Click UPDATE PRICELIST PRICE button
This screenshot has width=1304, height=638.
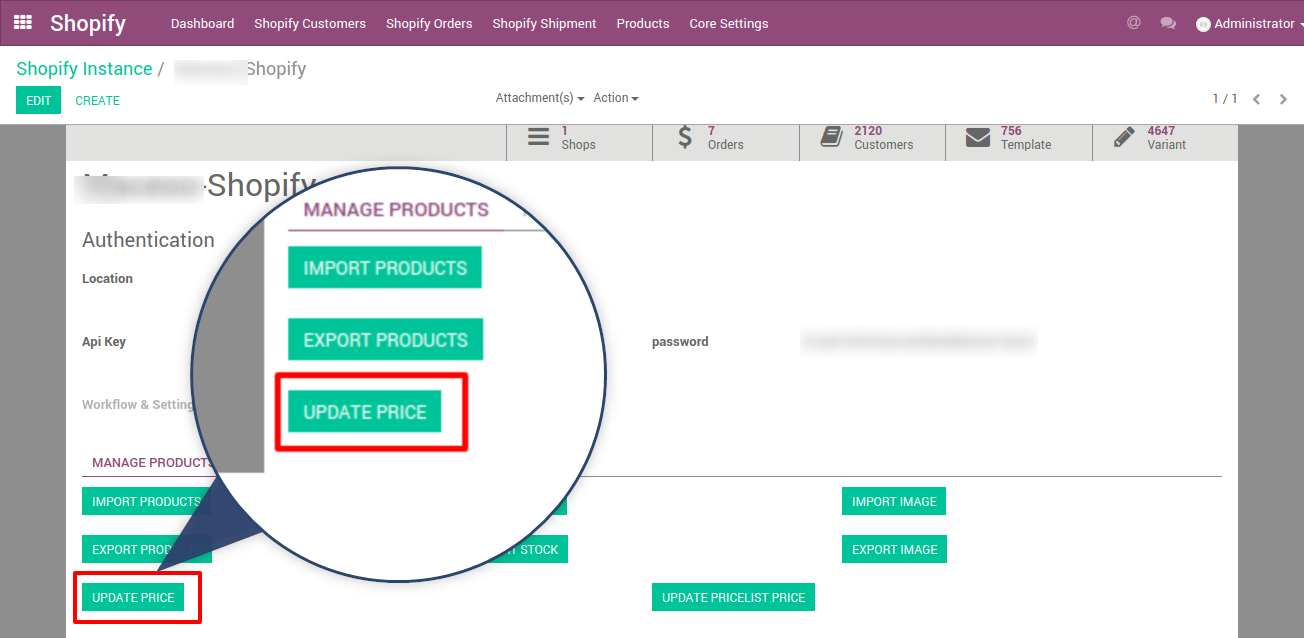pos(733,597)
